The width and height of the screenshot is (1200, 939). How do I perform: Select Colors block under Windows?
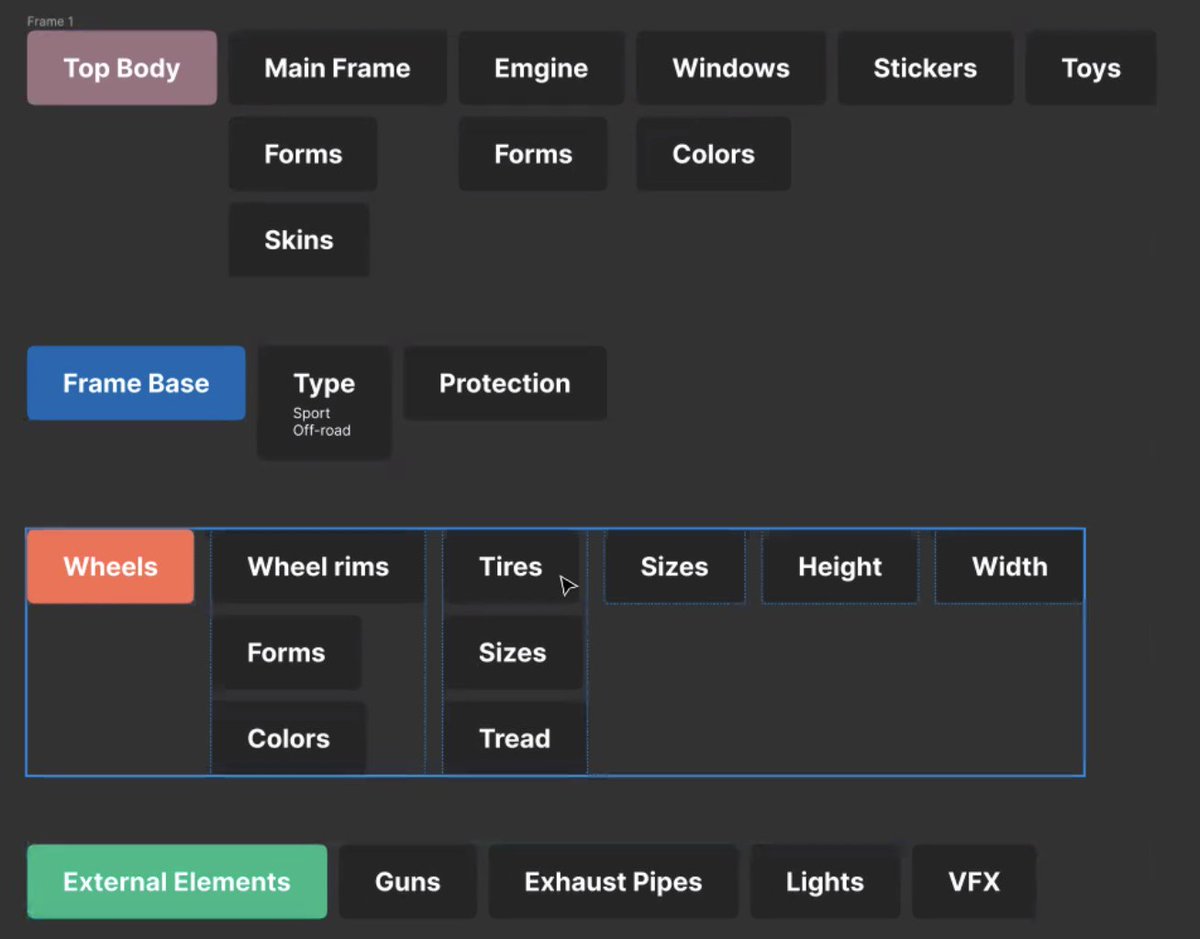click(713, 154)
